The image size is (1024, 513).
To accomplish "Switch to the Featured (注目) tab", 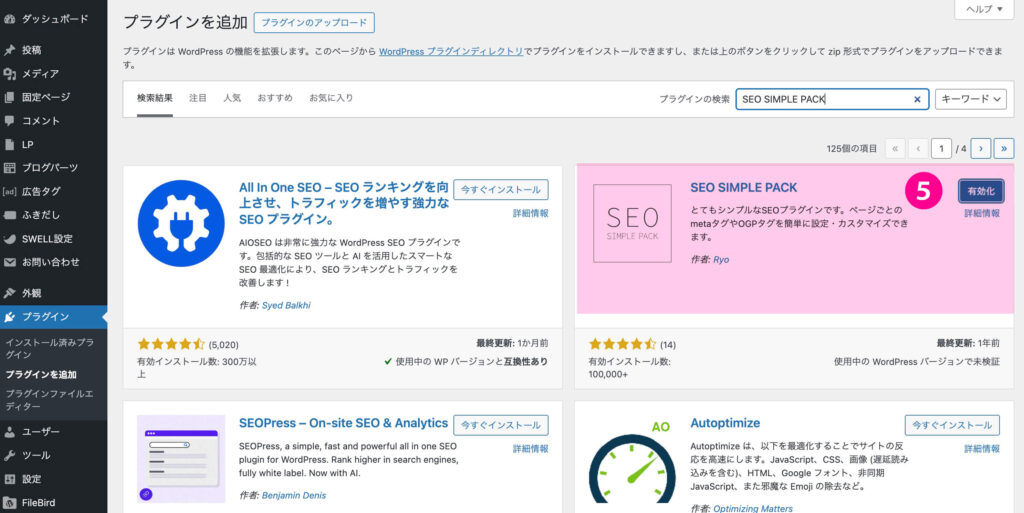I will click(x=198, y=98).
